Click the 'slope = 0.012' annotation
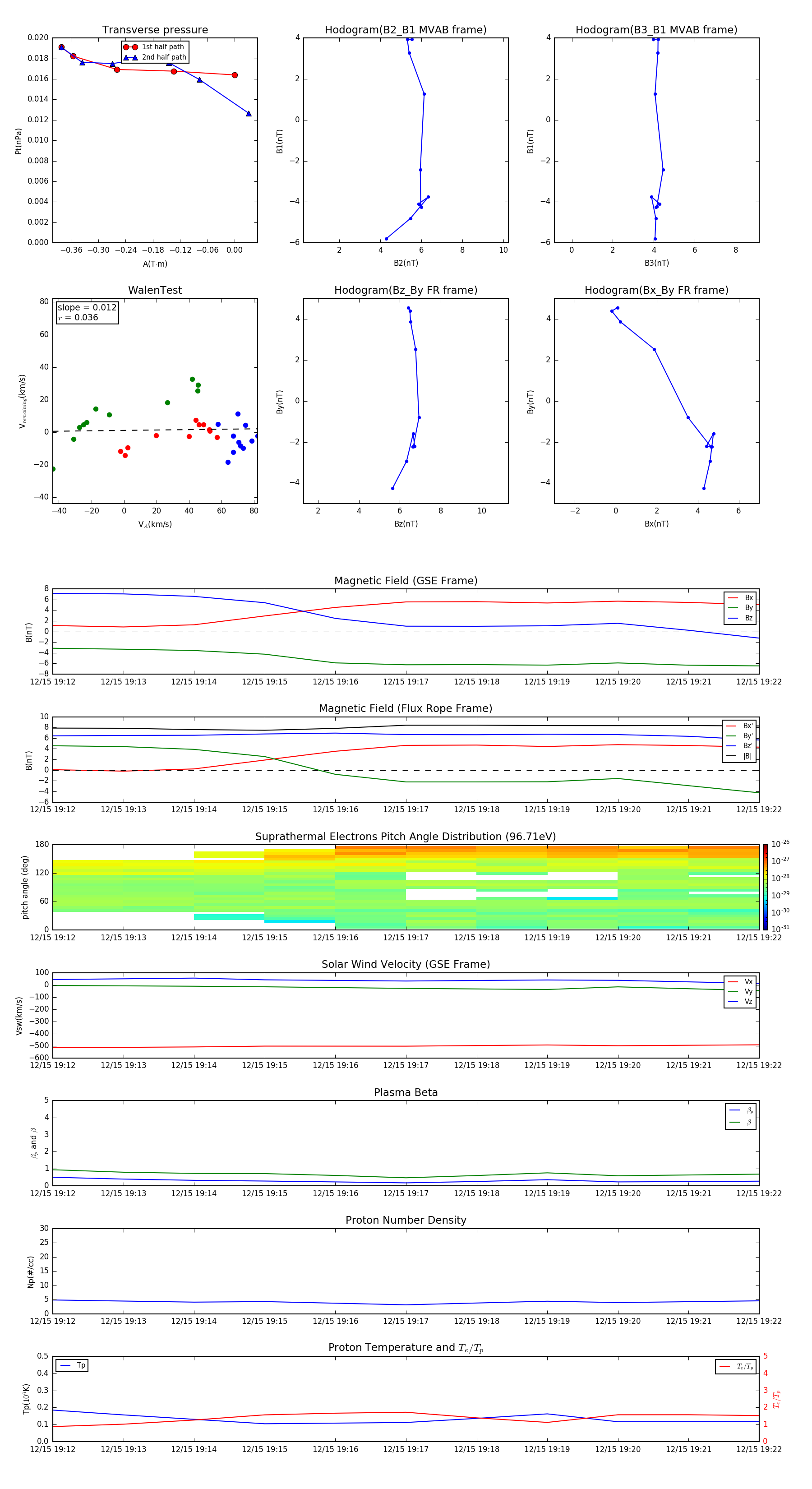Viewport: 812px width, 1489px height. (87, 308)
